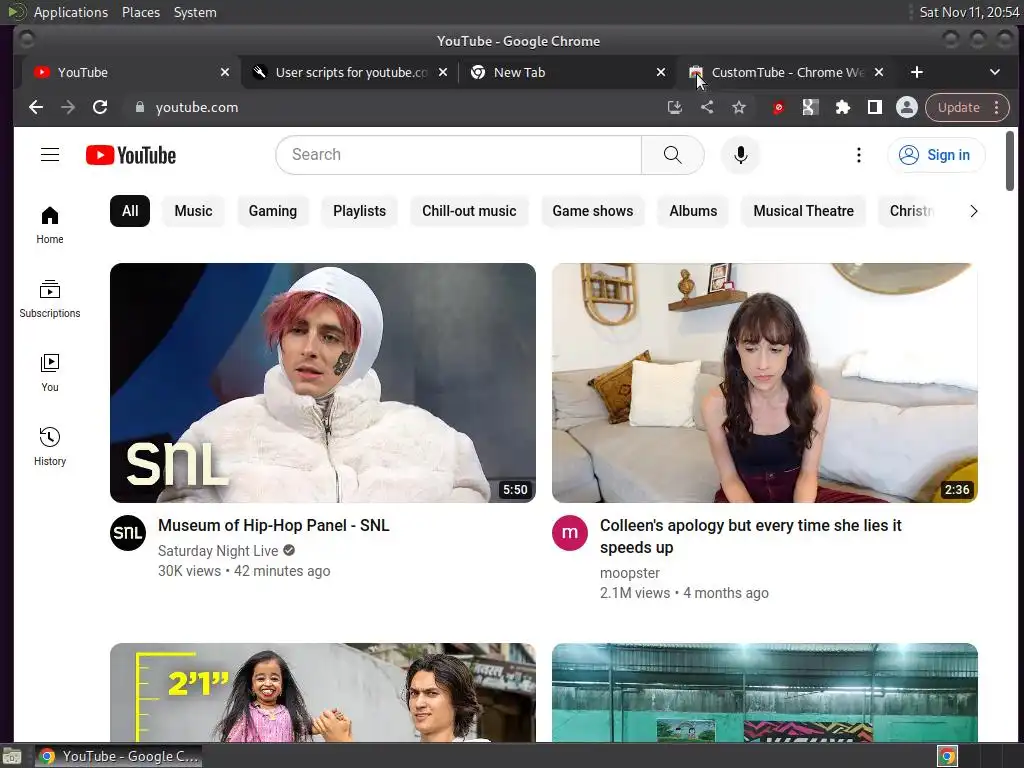
Task: Filter by Game shows chip
Action: [593, 211]
